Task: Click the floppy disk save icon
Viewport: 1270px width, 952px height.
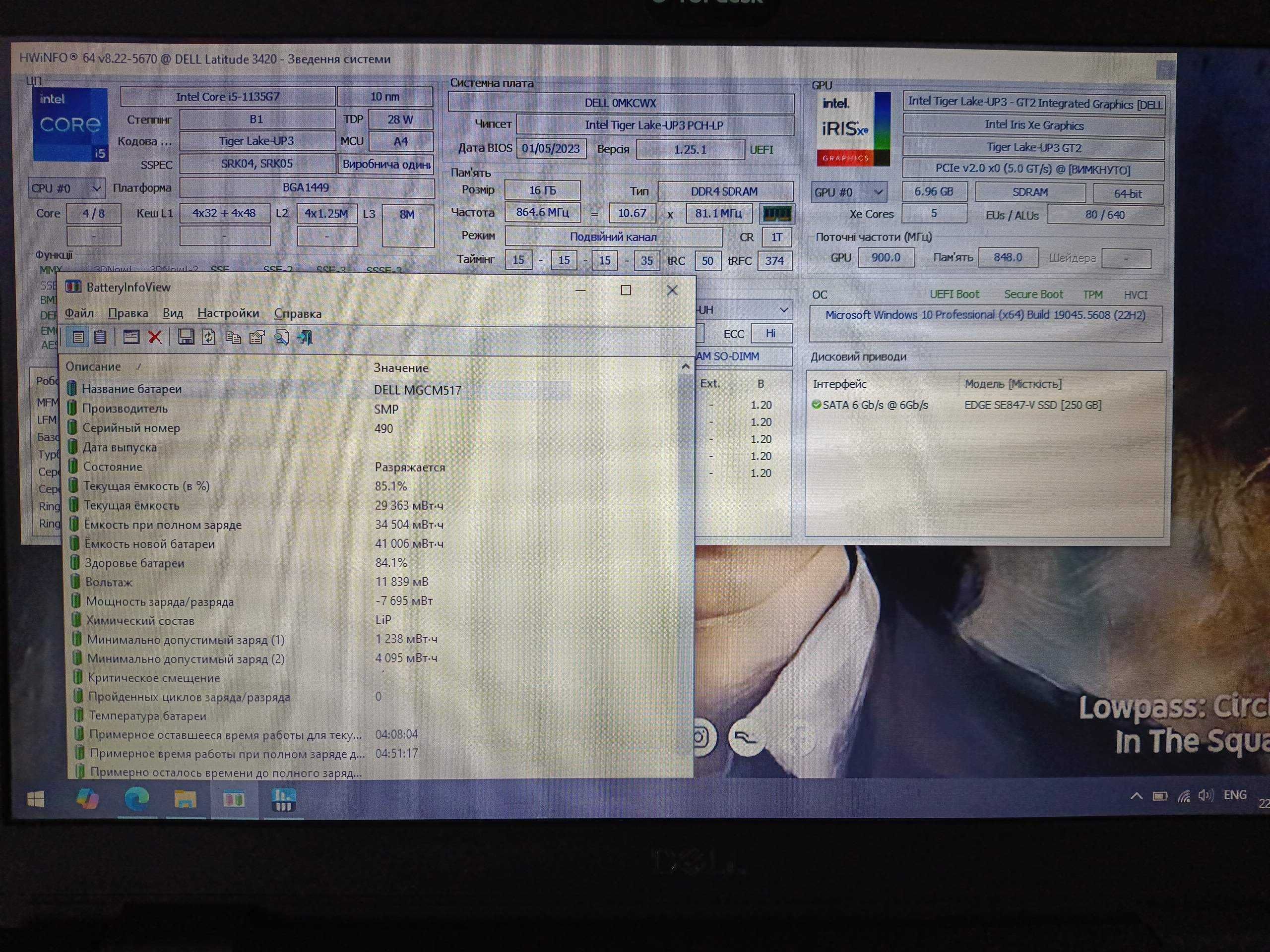Action: tap(186, 338)
